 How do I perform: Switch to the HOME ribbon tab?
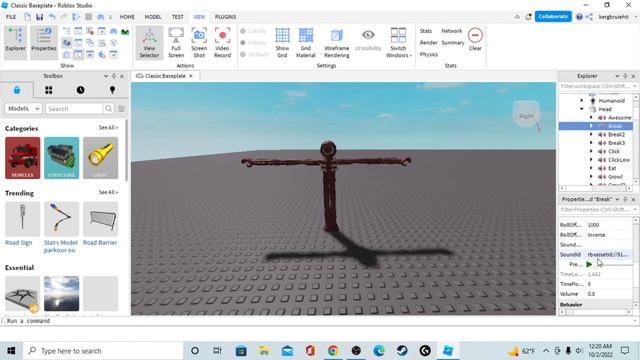tap(127, 17)
